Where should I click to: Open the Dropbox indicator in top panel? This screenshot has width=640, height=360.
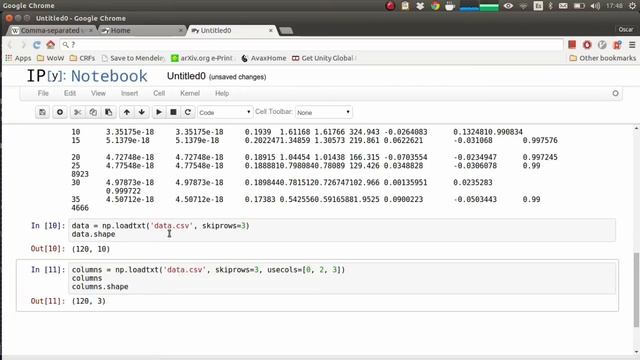420,6
